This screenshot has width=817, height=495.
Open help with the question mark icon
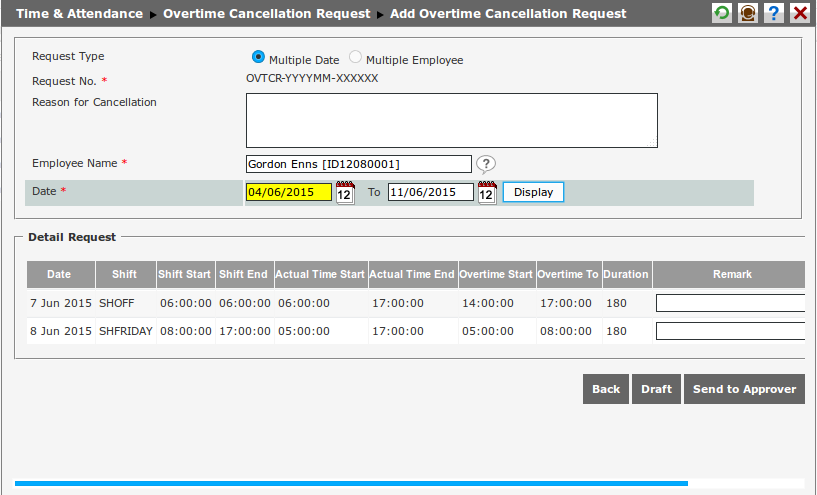[773, 13]
